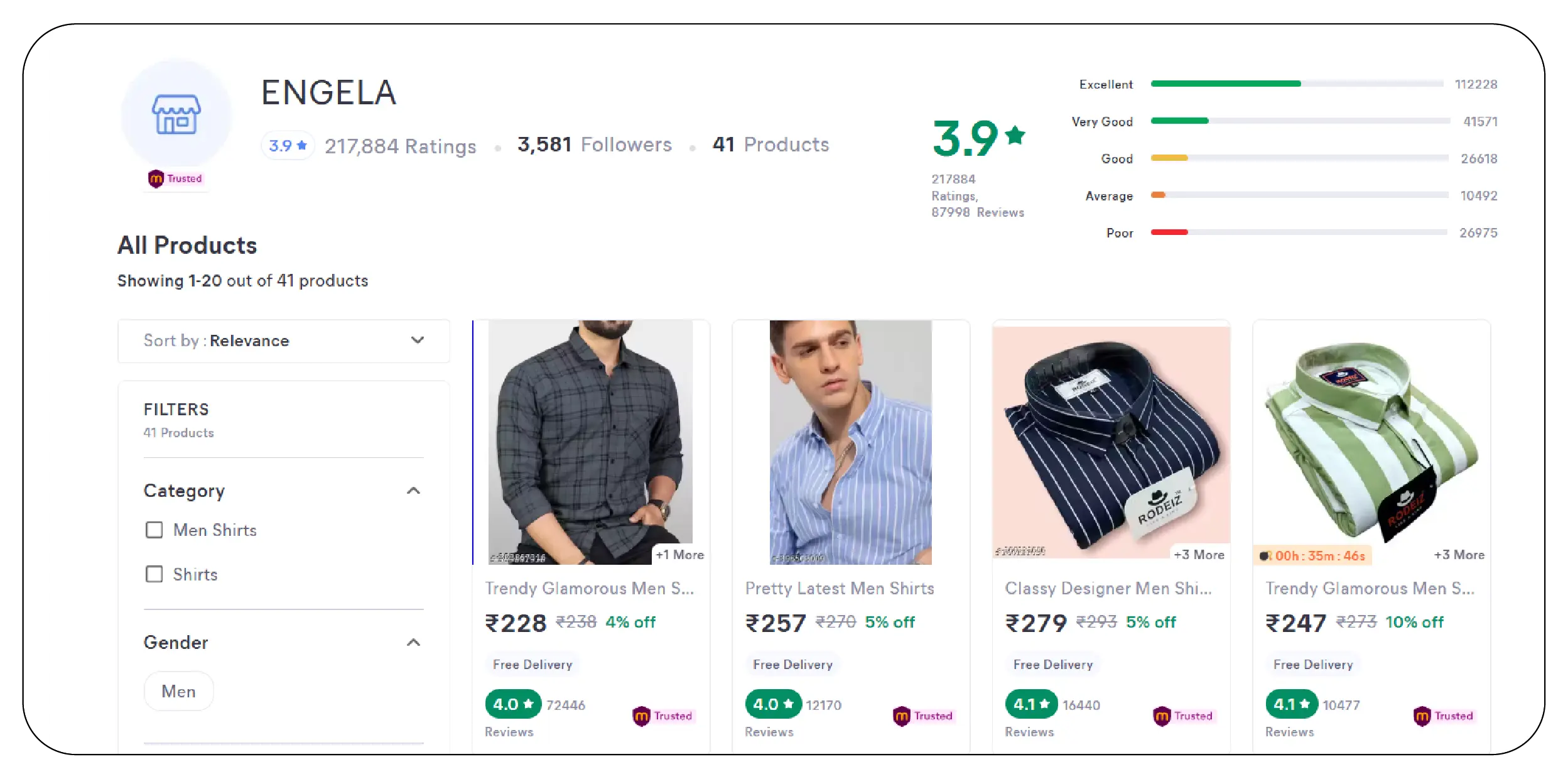Viewport: 1568px width, 779px height.
Task: Click the Trusted badge under the store logo
Action: pos(176,178)
